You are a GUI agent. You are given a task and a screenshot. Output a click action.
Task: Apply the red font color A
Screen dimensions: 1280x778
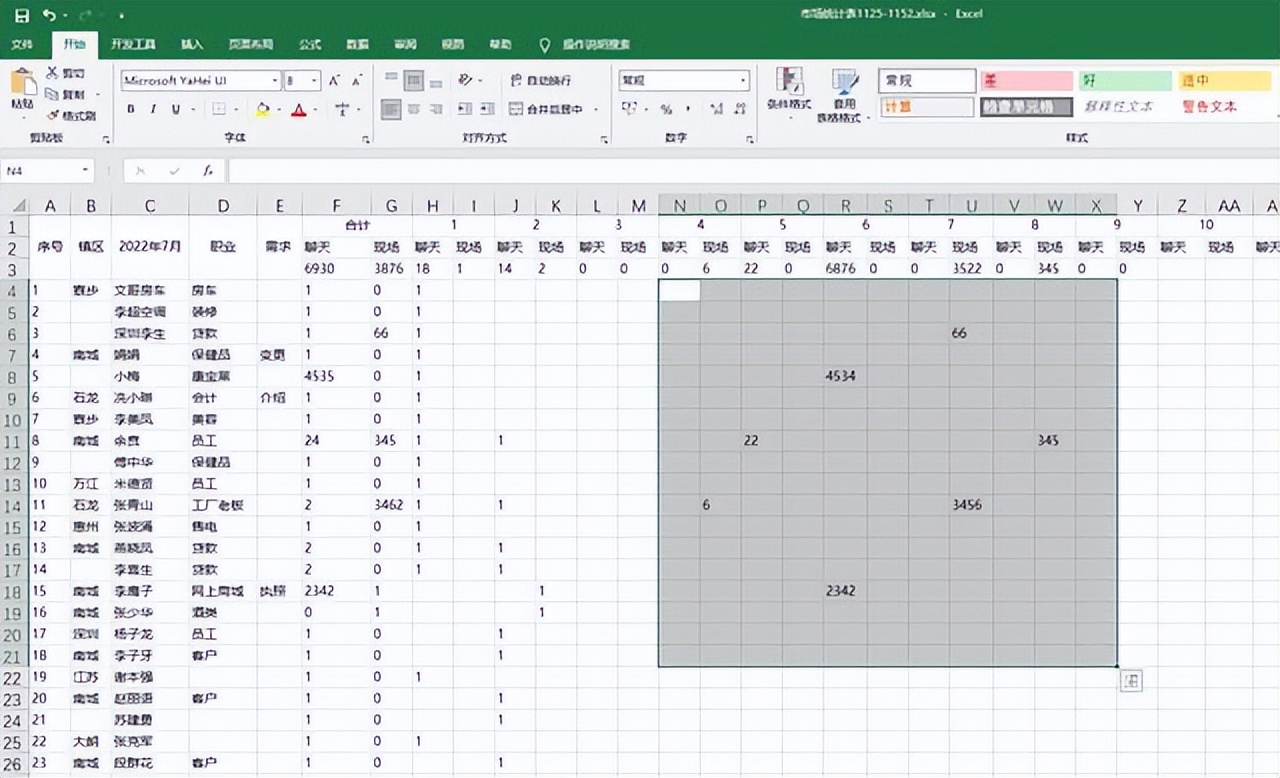click(298, 110)
